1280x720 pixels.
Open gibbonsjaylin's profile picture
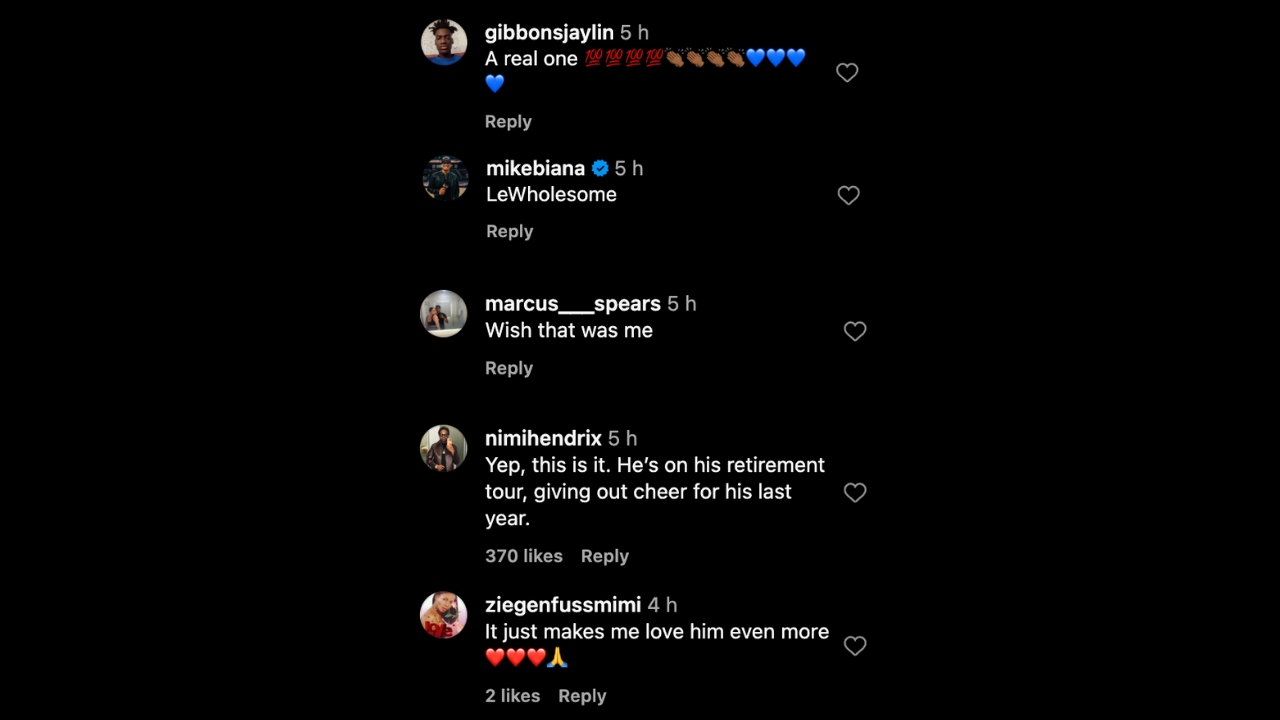click(443, 42)
